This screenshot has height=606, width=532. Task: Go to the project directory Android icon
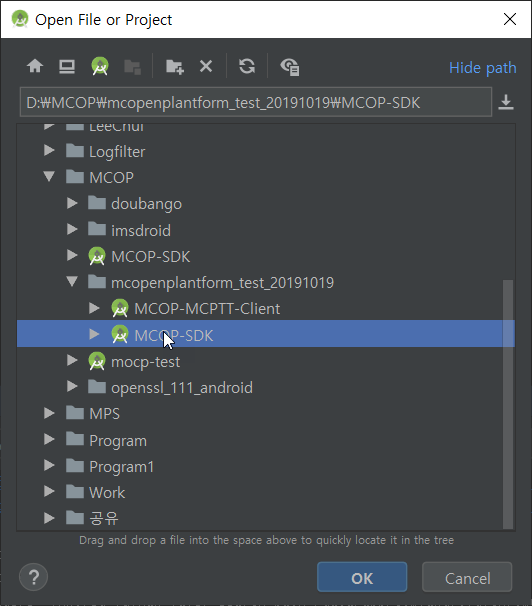[100, 66]
